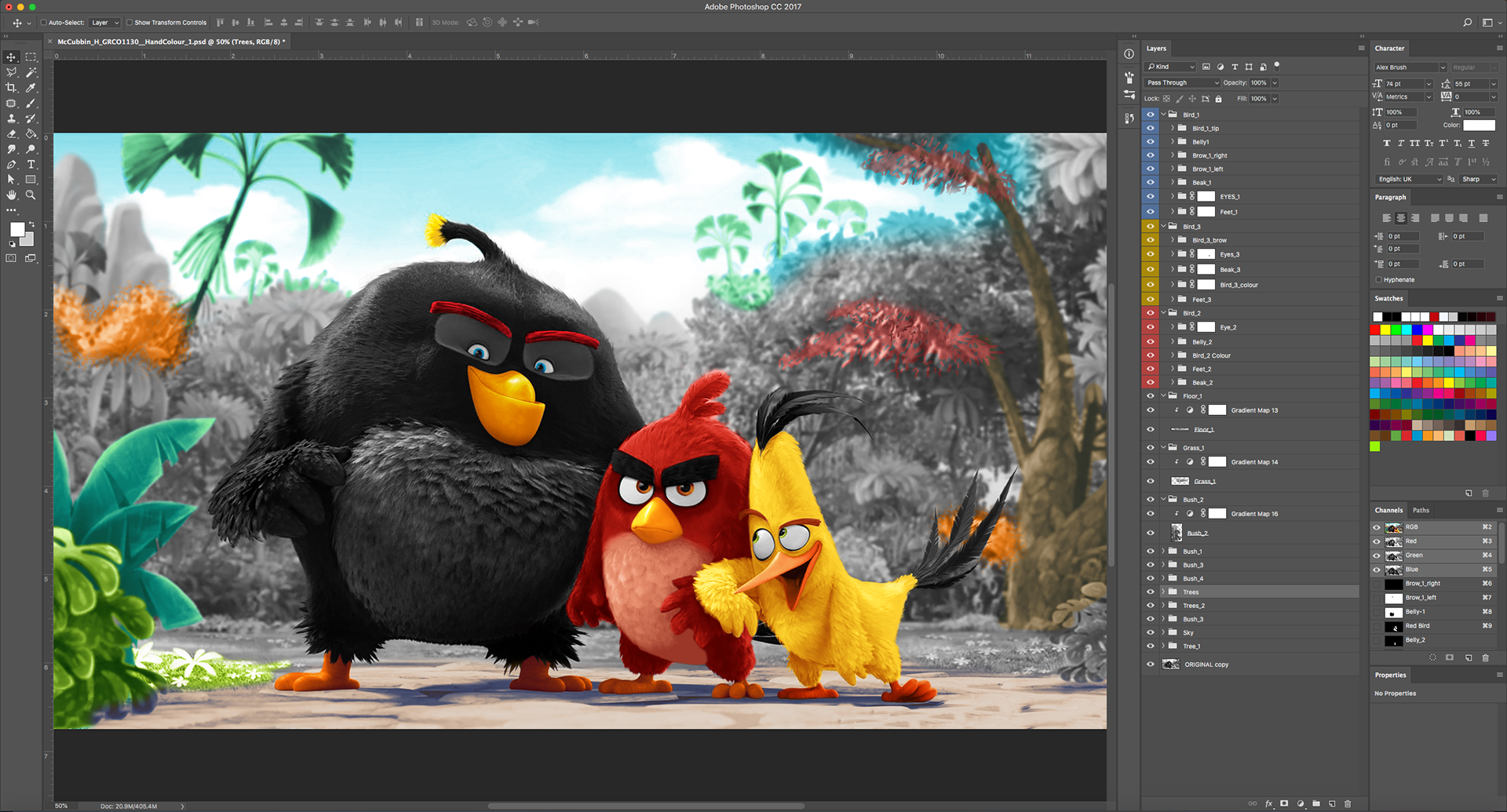Collapse the Floor_1 group
This screenshot has width=1507, height=812.
coord(1164,396)
